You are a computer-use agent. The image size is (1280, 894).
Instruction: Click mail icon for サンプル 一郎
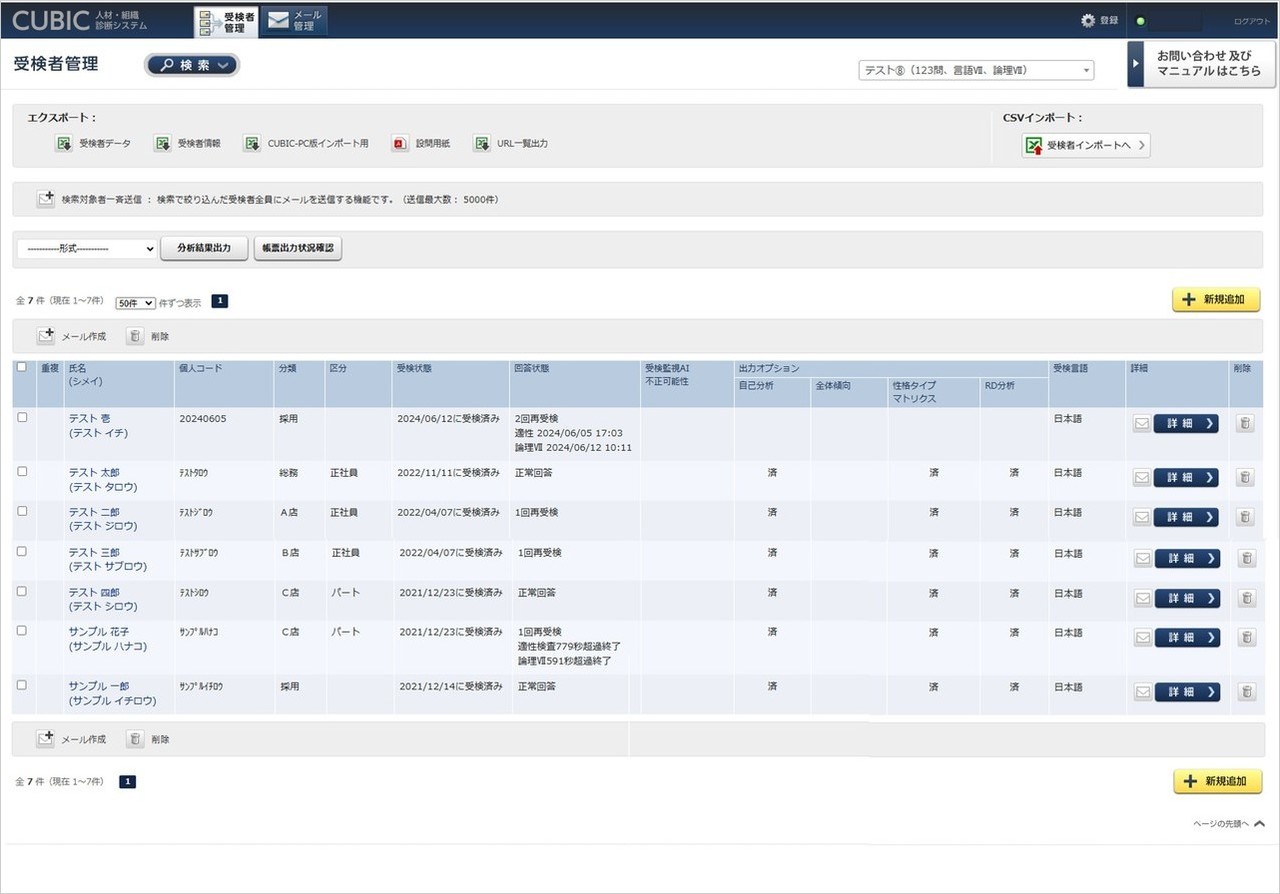click(x=1142, y=692)
